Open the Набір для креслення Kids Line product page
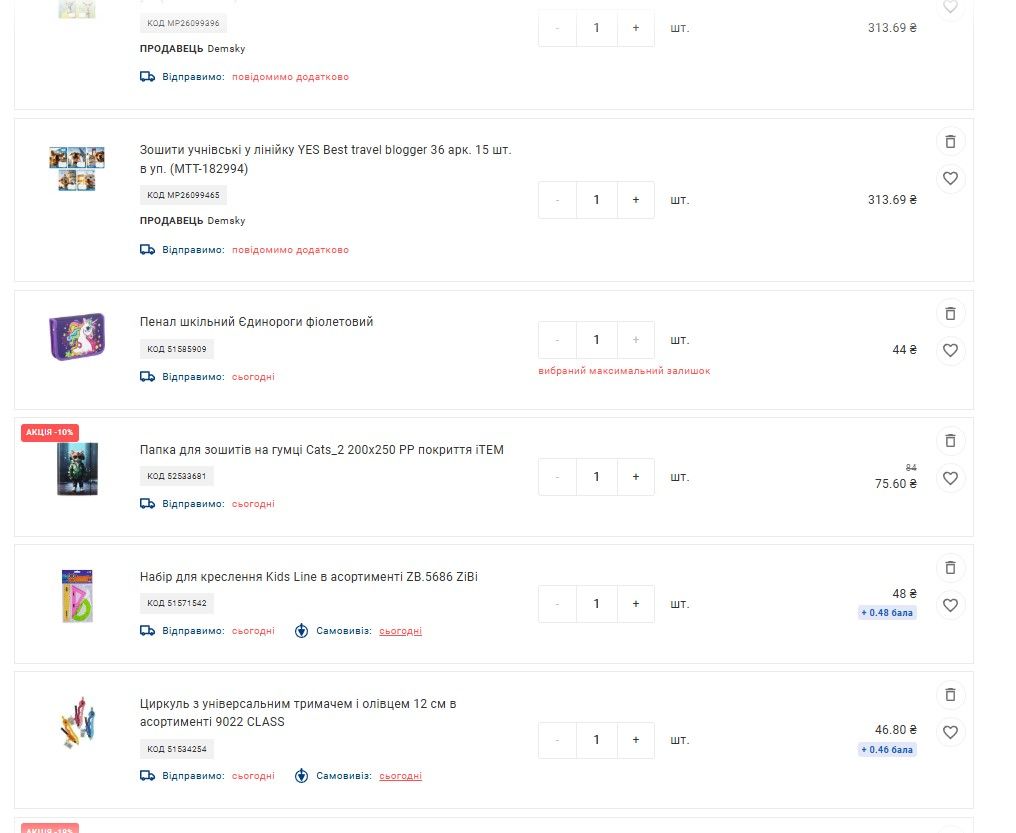Viewport: 1016px width, 833px height. click(x=308, y=576)
